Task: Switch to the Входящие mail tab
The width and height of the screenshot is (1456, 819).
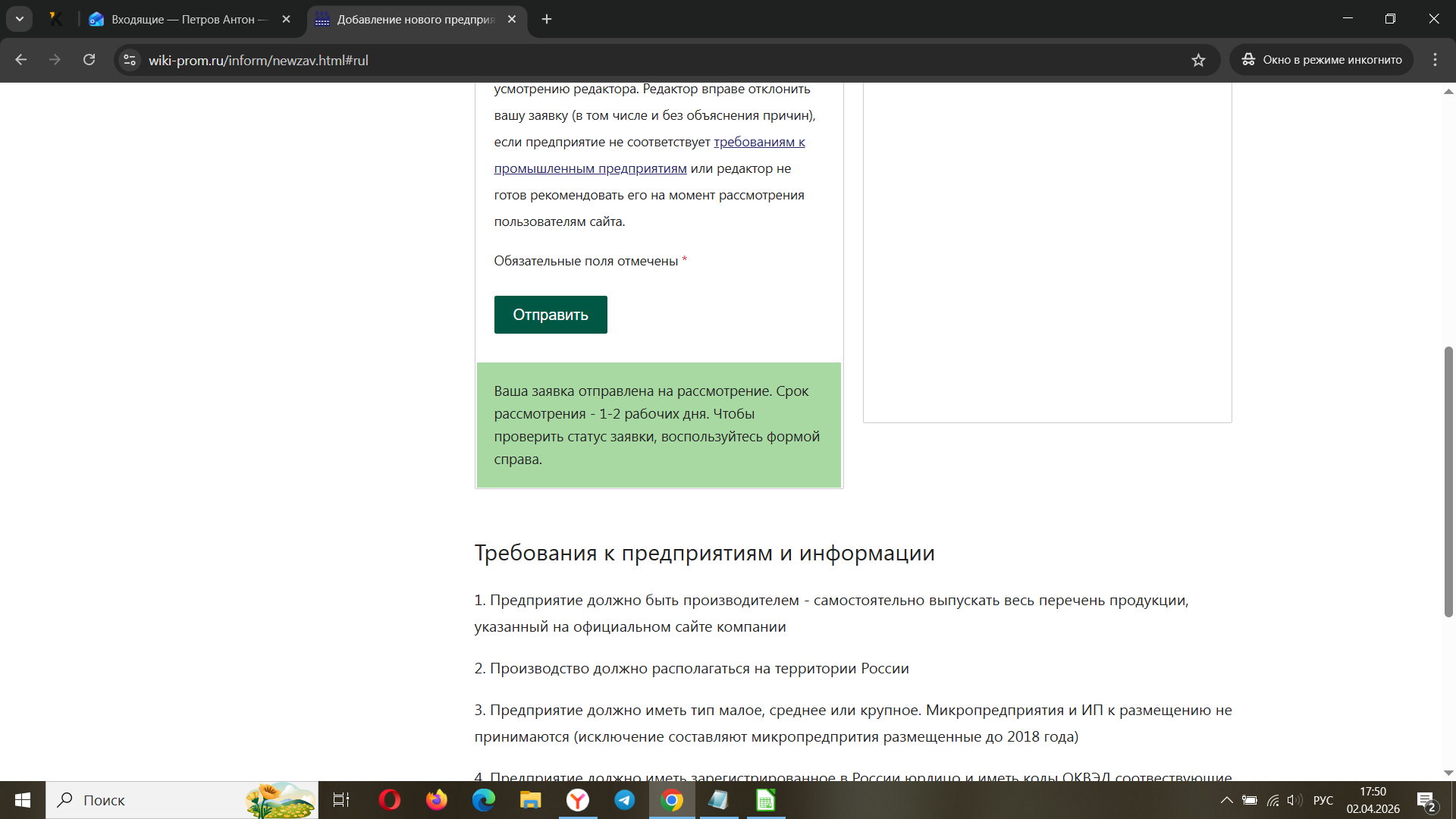Action: [182, 19]
